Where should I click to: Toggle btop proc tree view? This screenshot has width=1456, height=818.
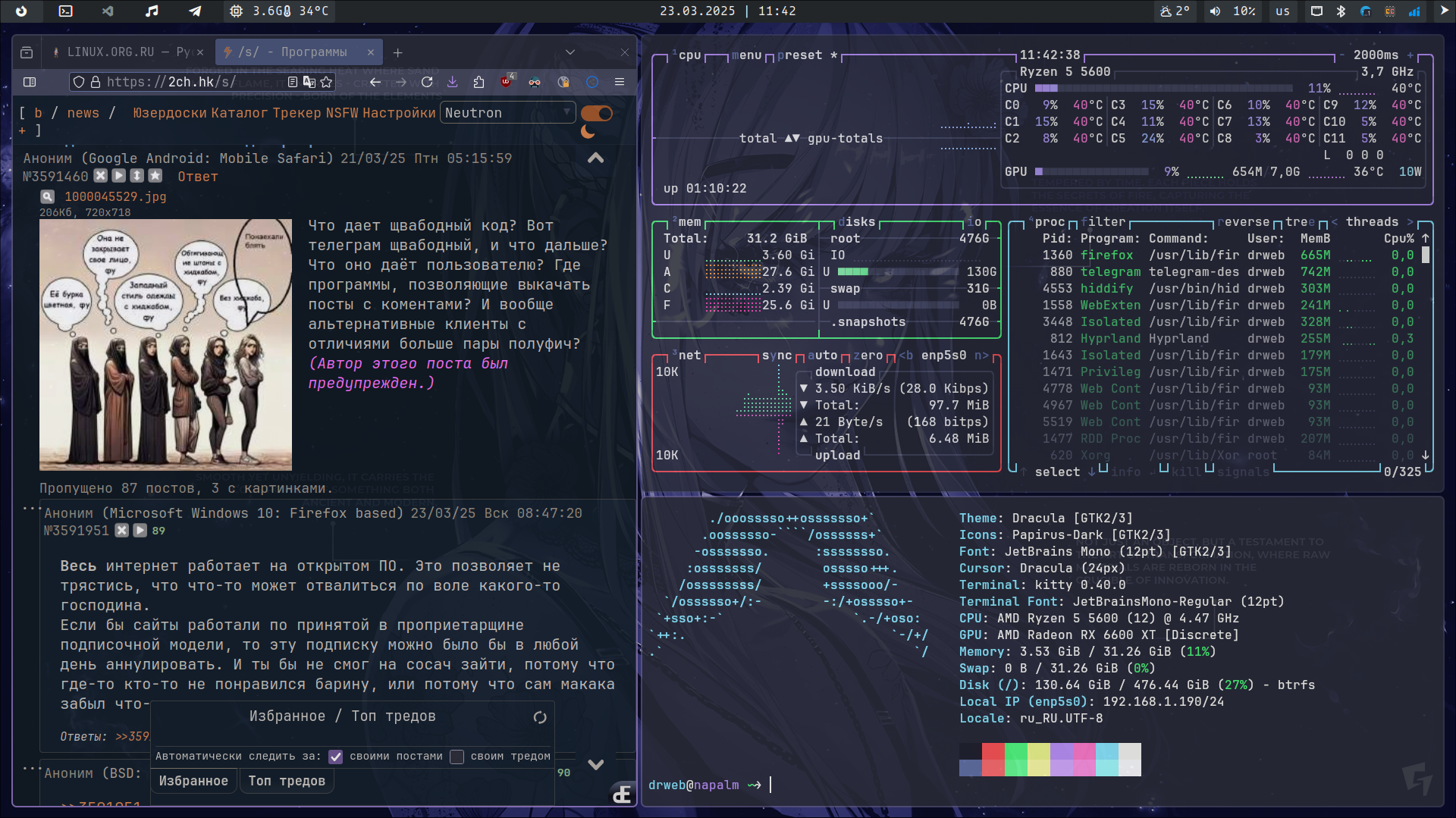(x=1301, y=222)
